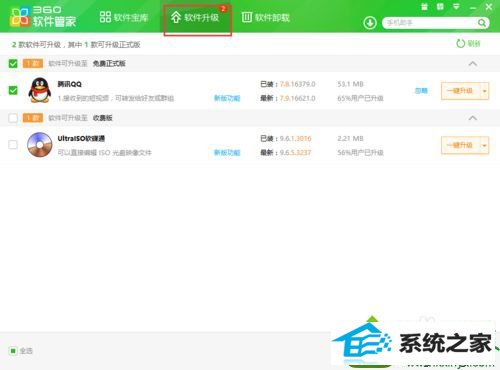500x370 pixels.
Task: Click the UltraISO disc icon
Action: coord(40,145)
